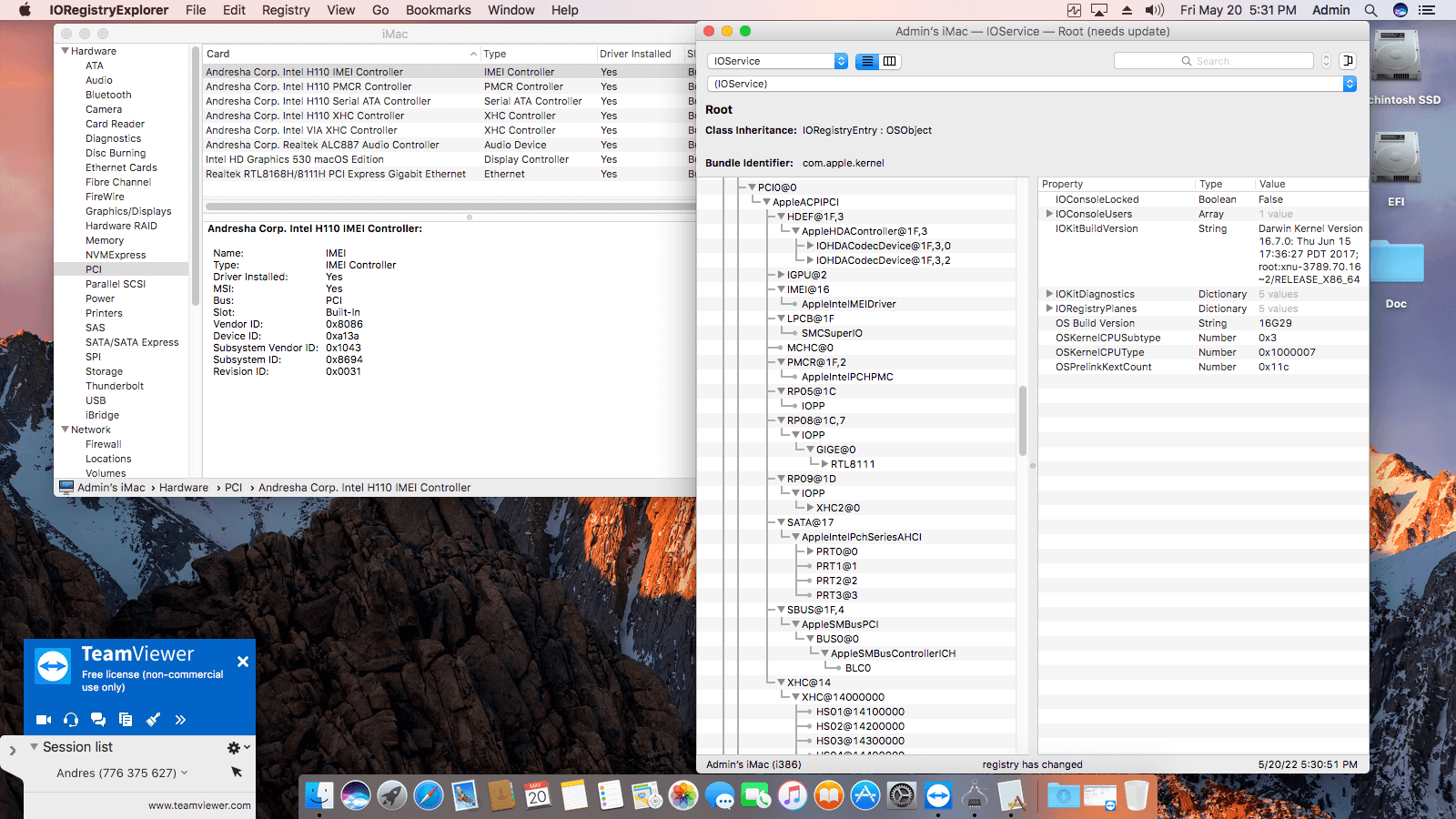
Task: Open the Go menu
Action: [380, 10]
